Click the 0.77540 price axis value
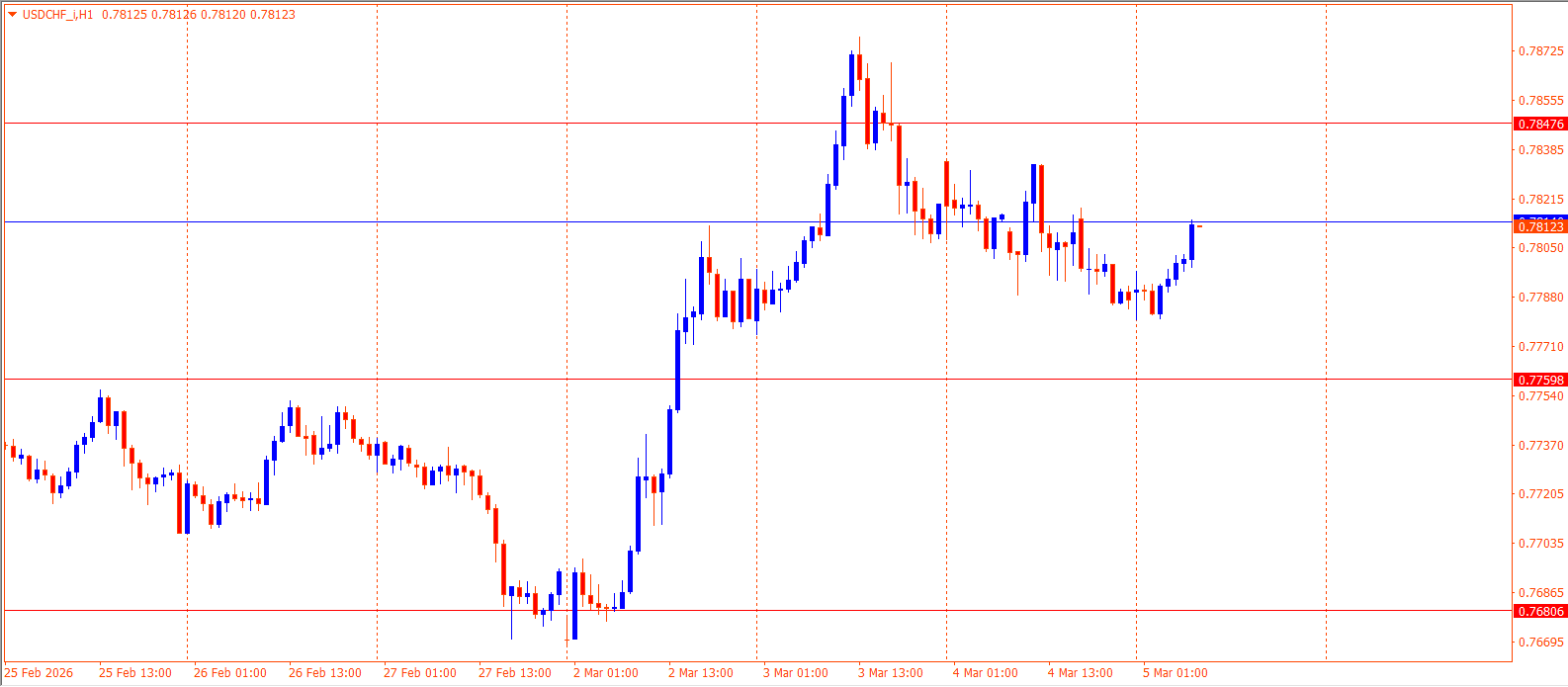Image resolution: width=1568 pixels, height=687 pixels. tap(1541, 396)
